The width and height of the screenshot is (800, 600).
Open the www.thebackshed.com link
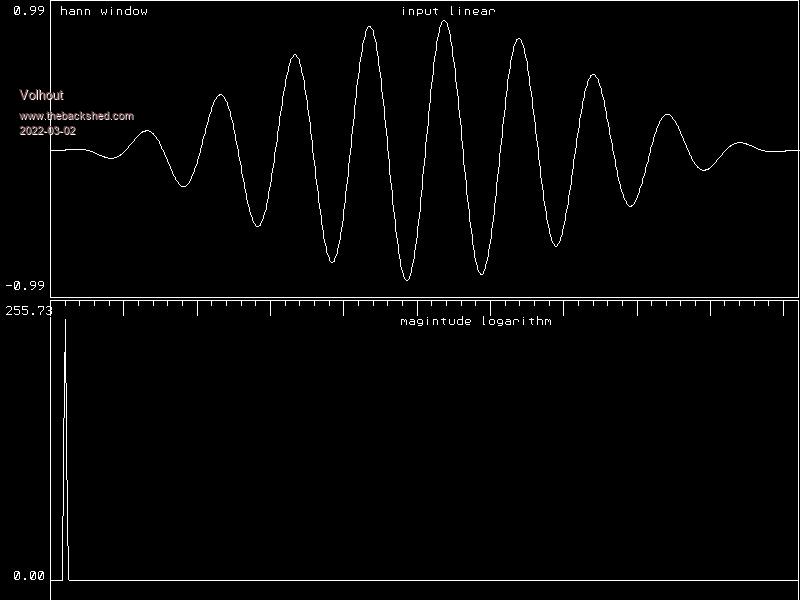77,116
